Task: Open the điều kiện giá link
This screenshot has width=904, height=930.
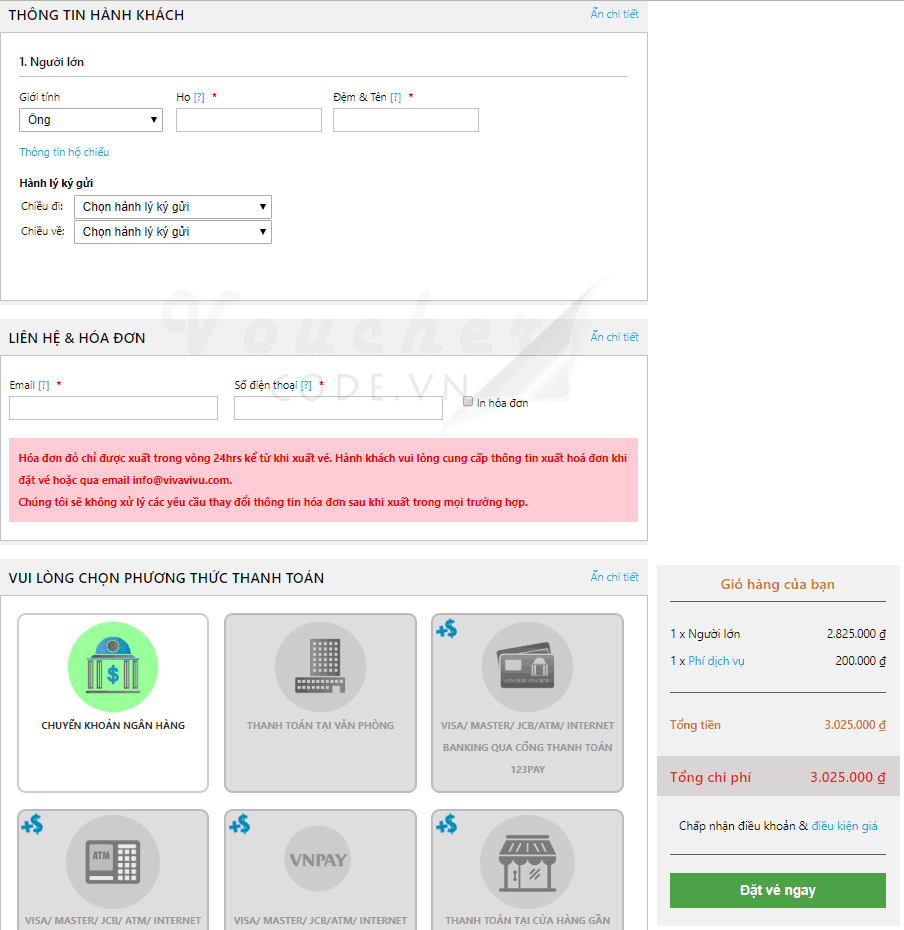Action: click(844, 826)
